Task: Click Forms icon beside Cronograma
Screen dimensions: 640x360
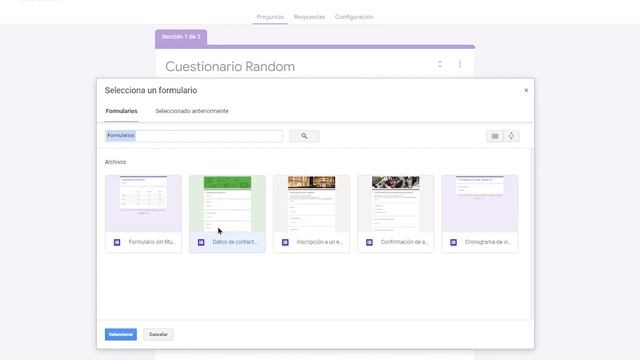Action: click(x=453, y=242)
